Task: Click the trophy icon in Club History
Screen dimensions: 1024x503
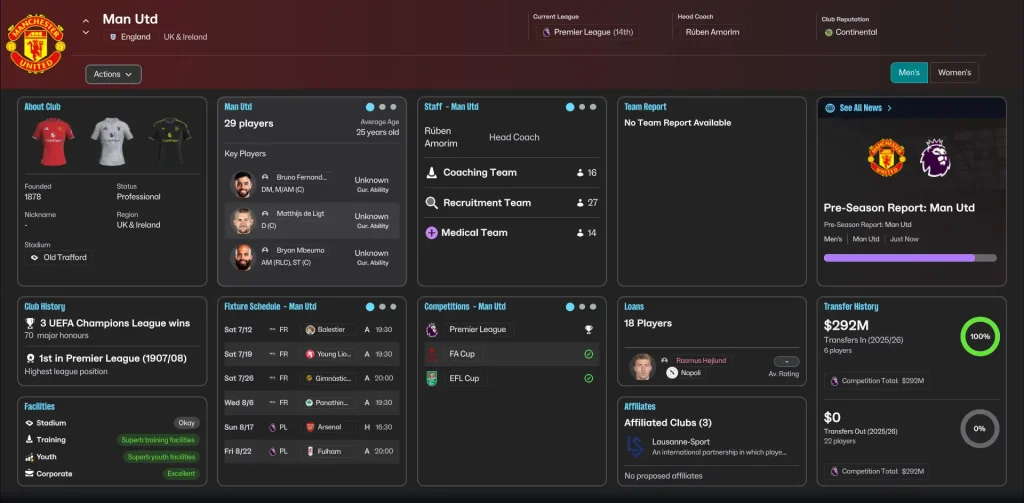Action: tap(29, 323)
